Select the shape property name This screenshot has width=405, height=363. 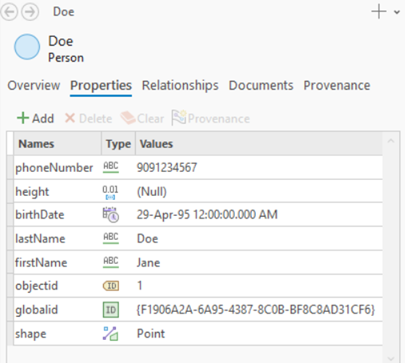coord(31,334)
